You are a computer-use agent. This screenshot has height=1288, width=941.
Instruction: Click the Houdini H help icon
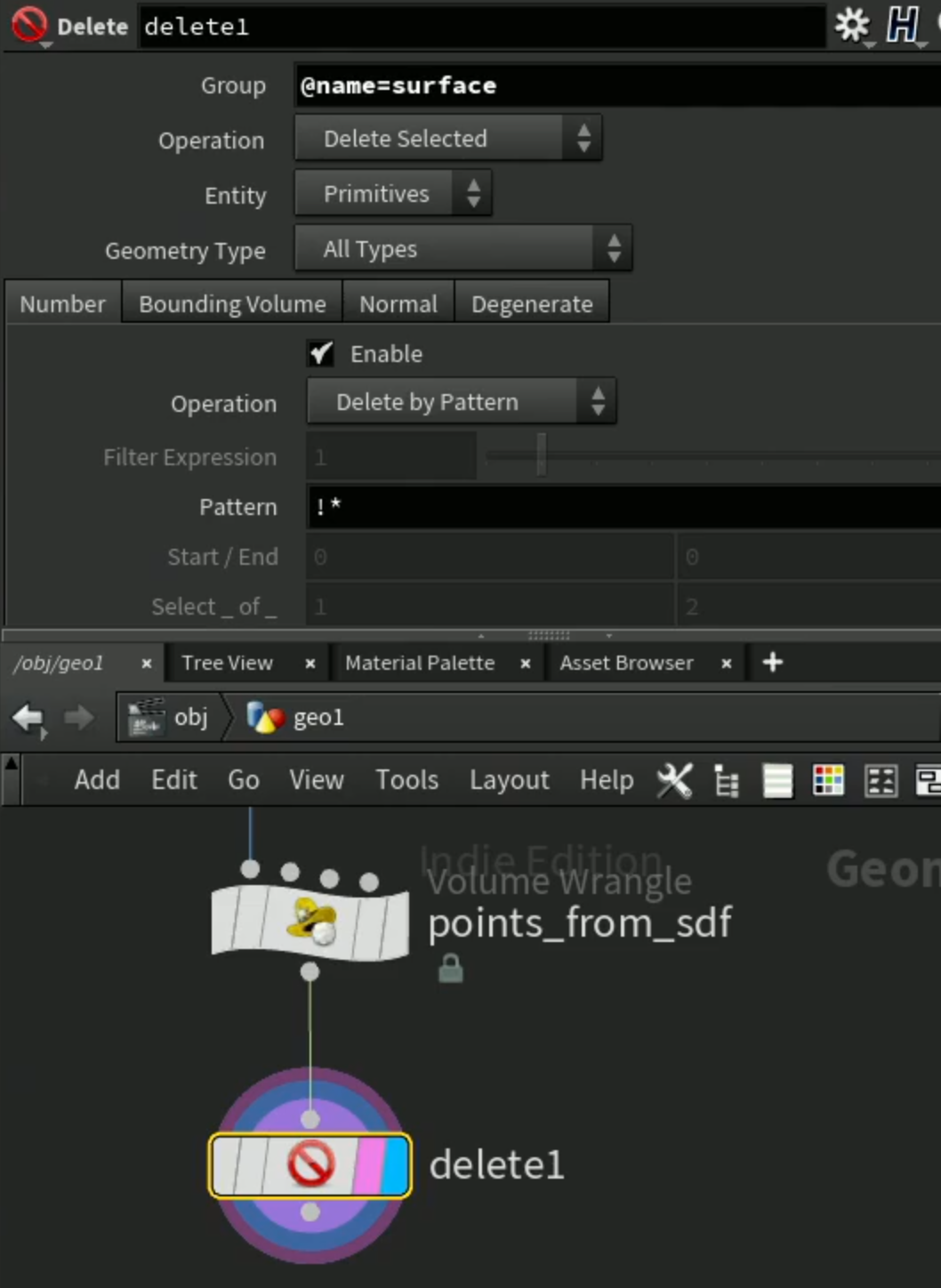[902, 25]
